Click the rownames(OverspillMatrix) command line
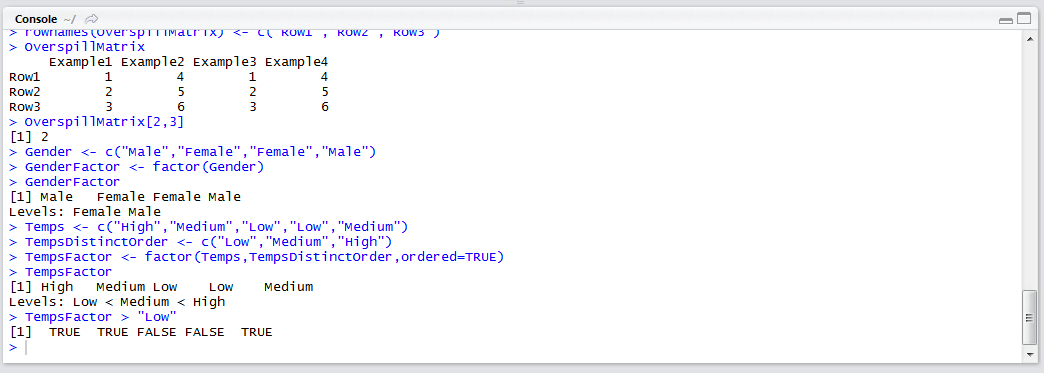 (x=224, y=33)
